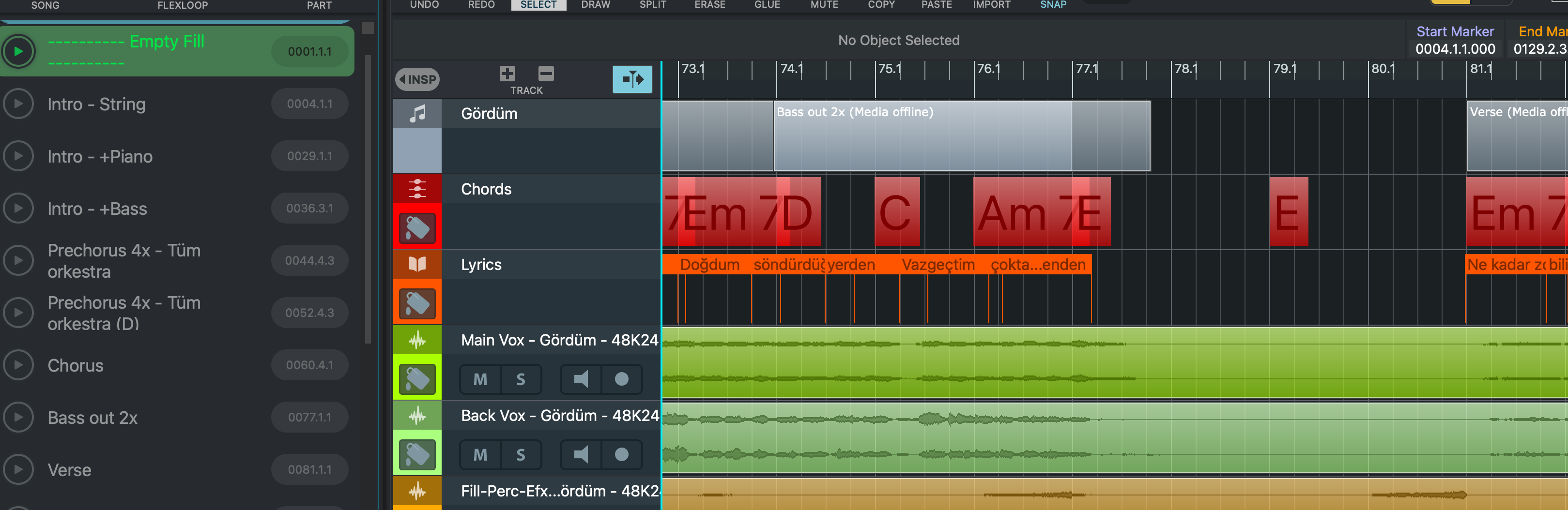
Task: Click the Gördüm track color block
Action: [417, 151]
